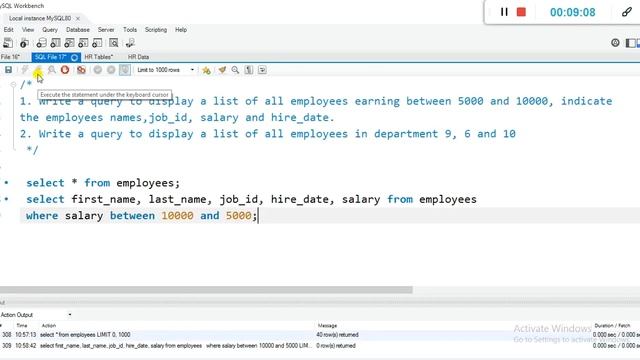
Task: Click '0 row(s) returned' message
Action: (x=336, y=346)
